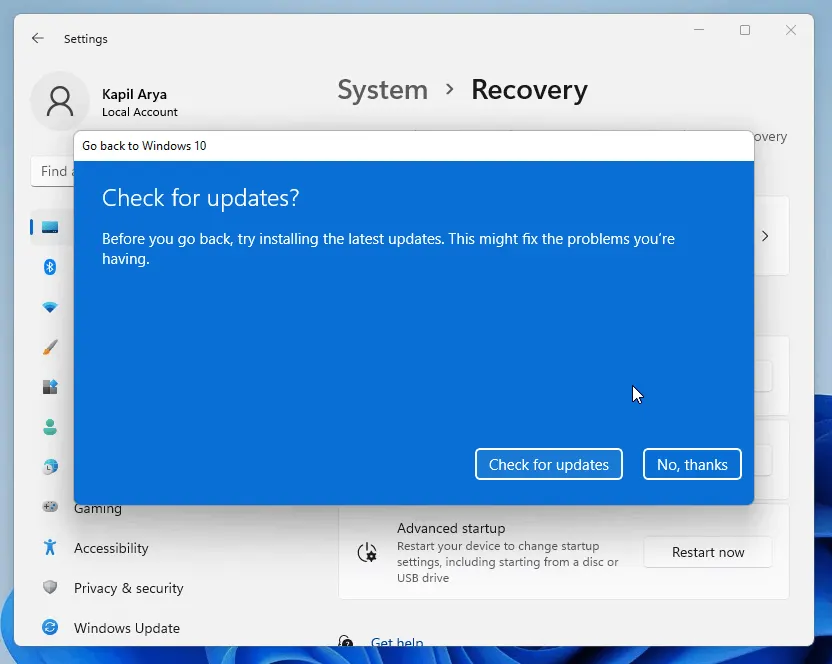Click the Check for updates button

[548, 464]
